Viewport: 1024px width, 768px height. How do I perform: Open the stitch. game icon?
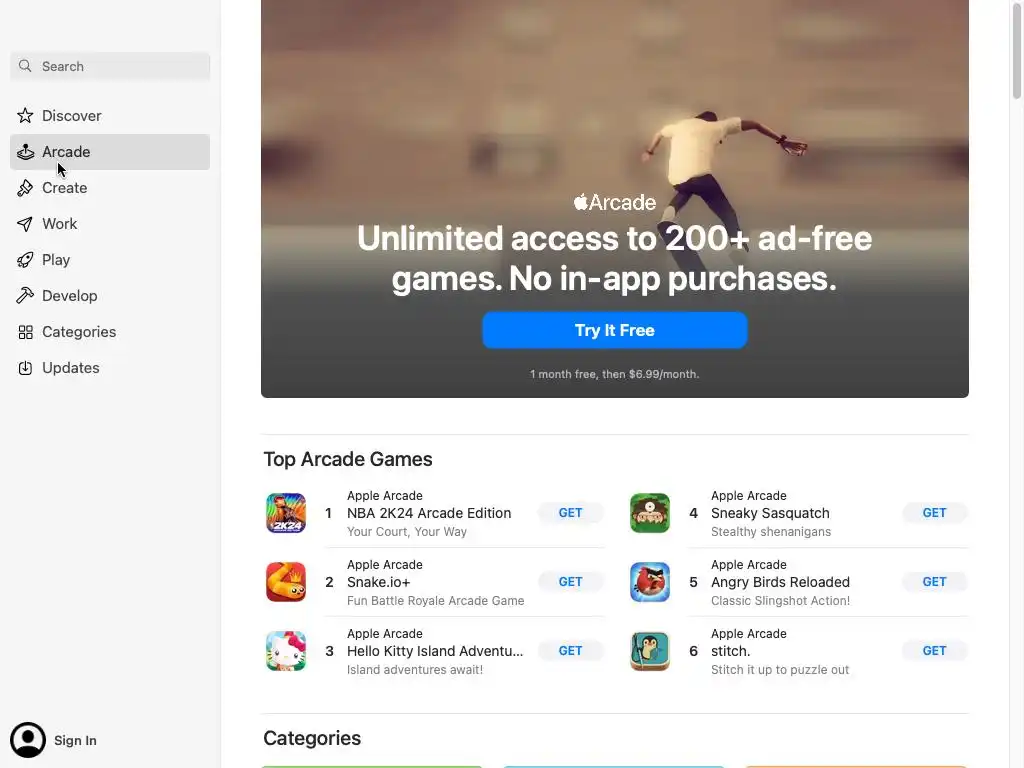coord(650,651)
